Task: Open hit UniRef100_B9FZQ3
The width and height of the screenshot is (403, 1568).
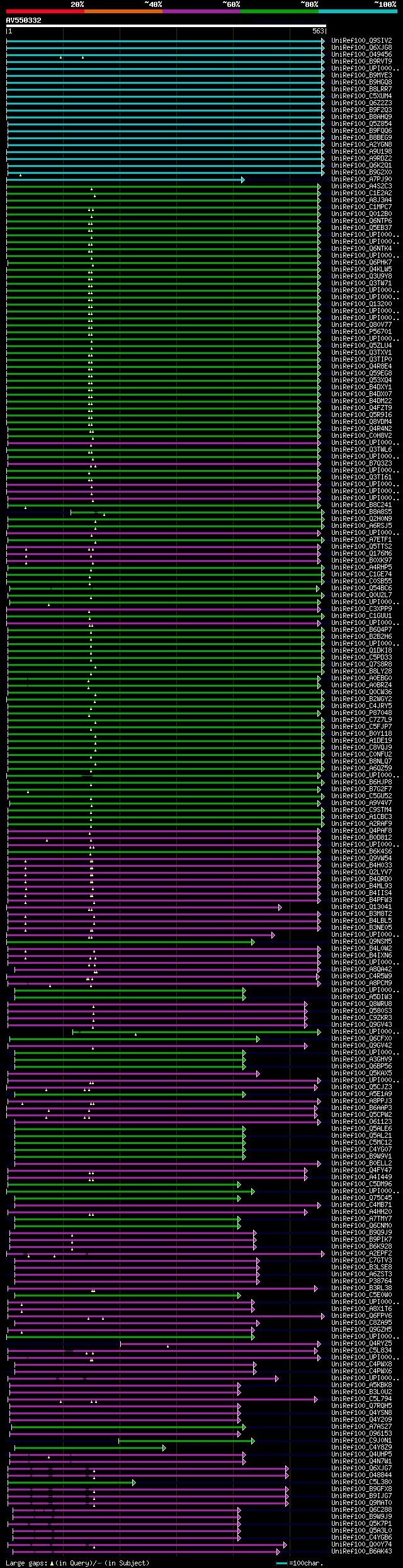Action: [361, 110]
